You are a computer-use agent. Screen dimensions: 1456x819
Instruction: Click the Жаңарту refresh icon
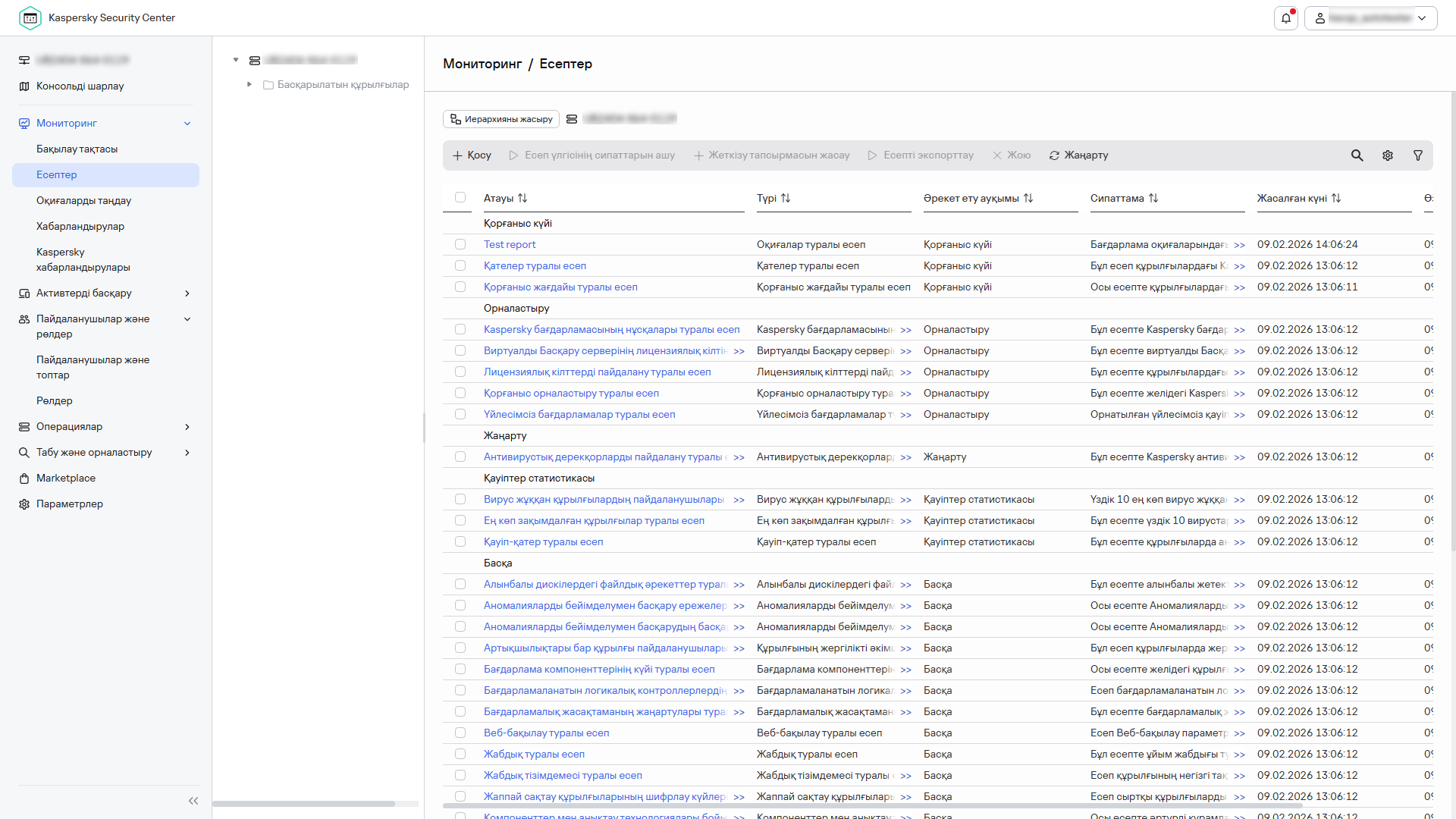click(x=1054, y=155)
